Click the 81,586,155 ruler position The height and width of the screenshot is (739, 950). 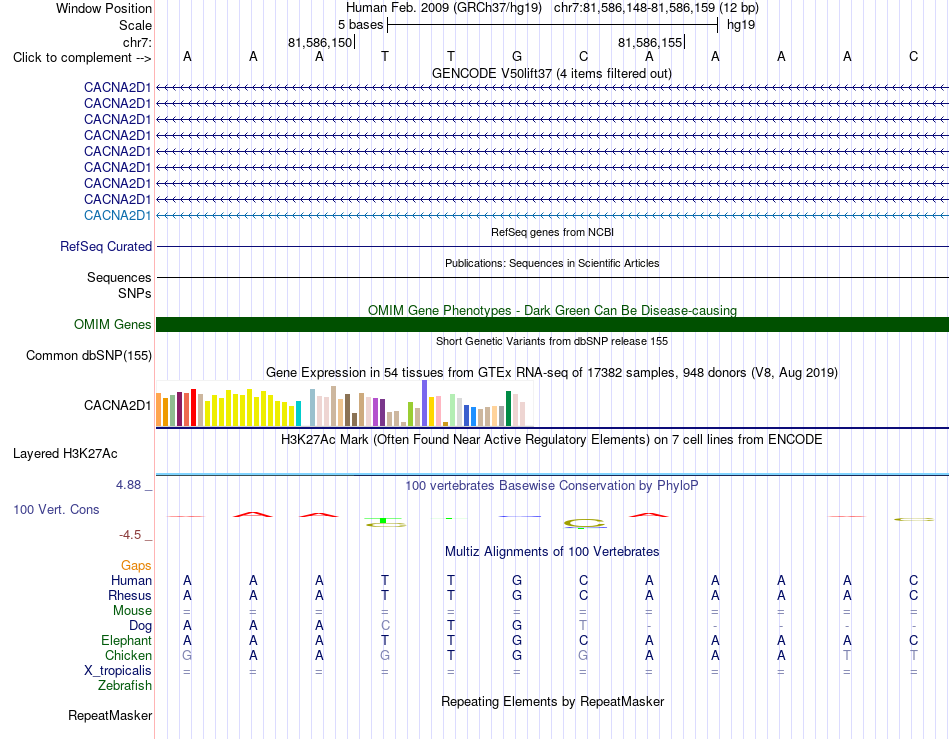pyautogui.click(x=650, y=42)
